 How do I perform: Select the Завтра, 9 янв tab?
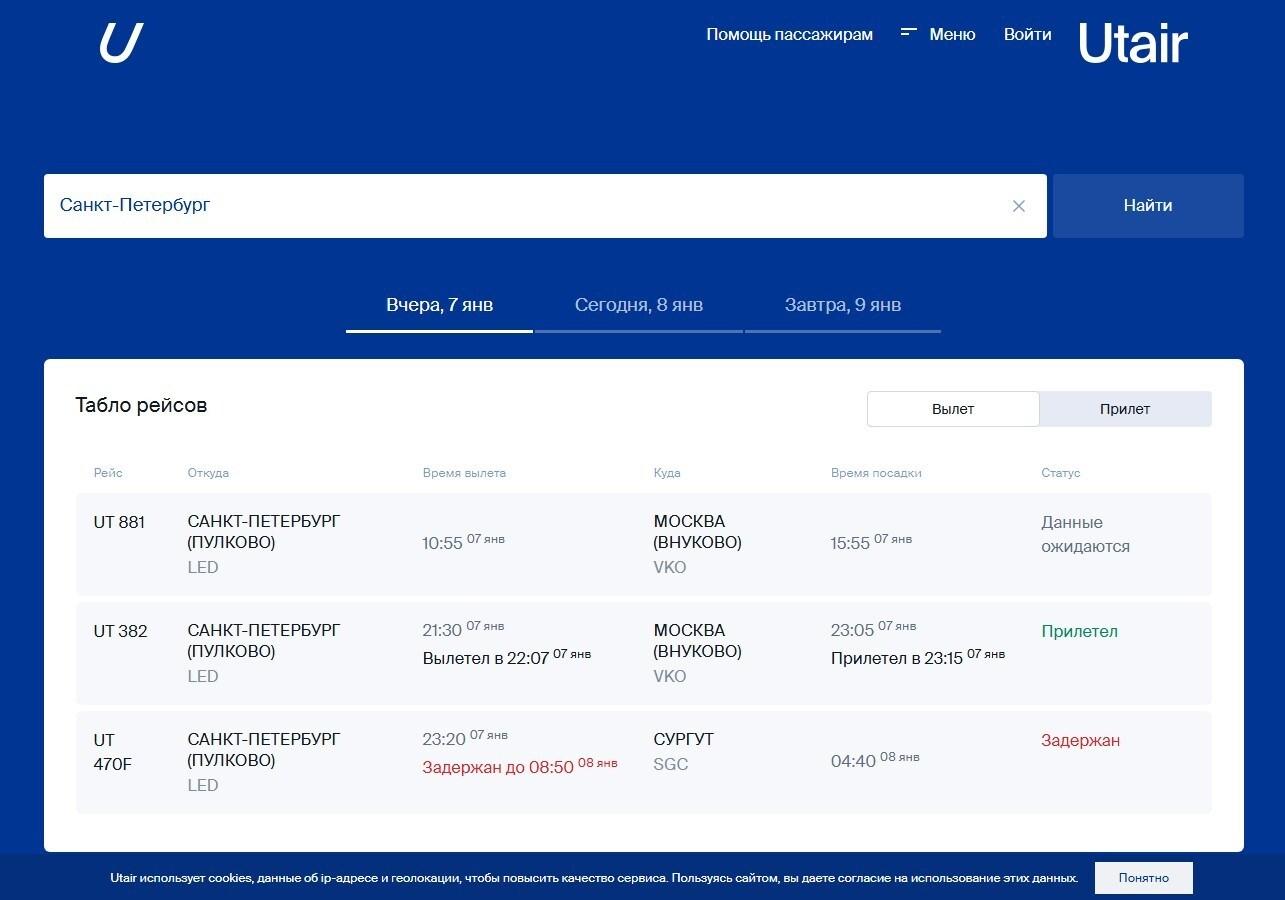pos(842,305)
